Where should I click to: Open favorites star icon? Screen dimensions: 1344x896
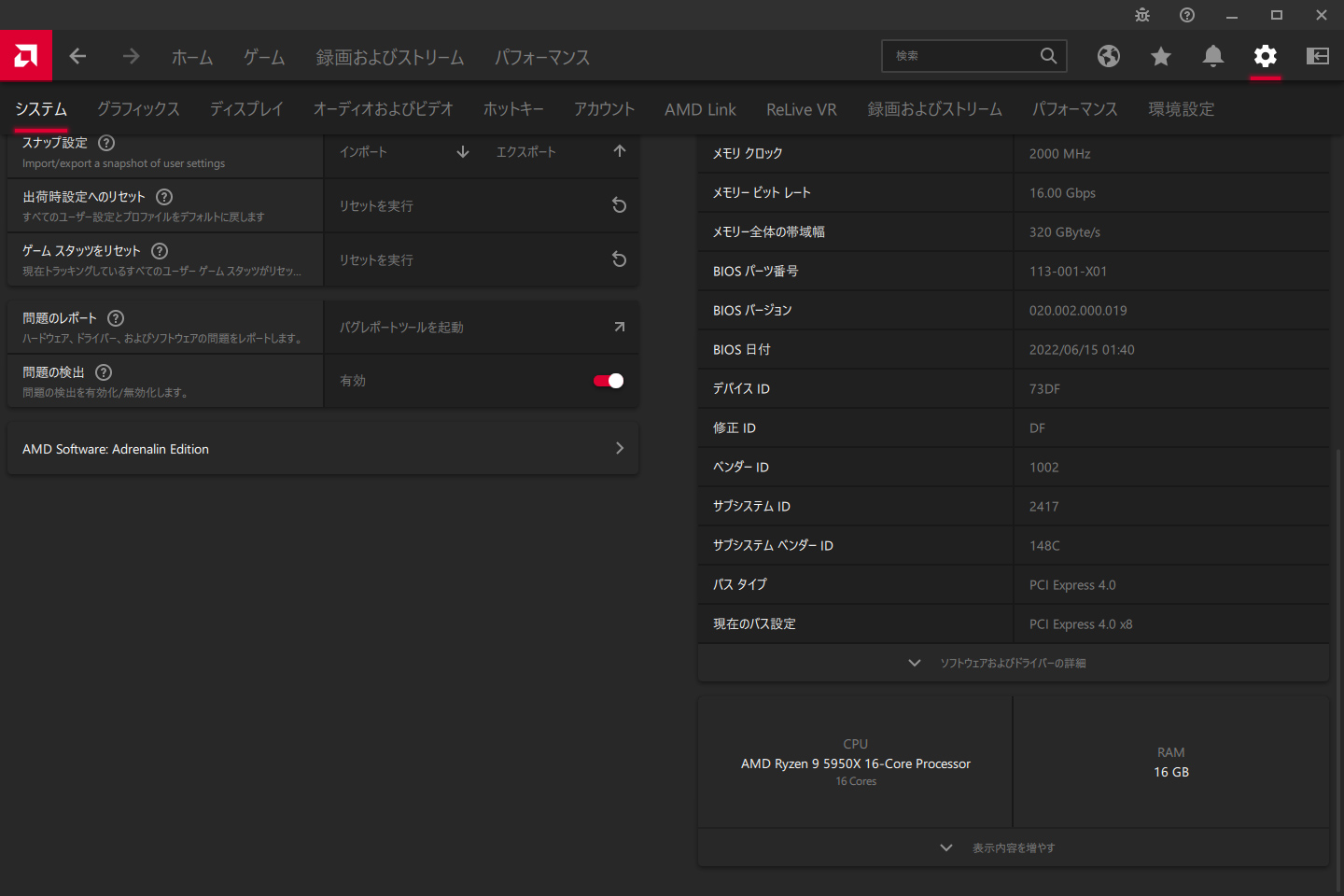click(x=1161, y=57)
